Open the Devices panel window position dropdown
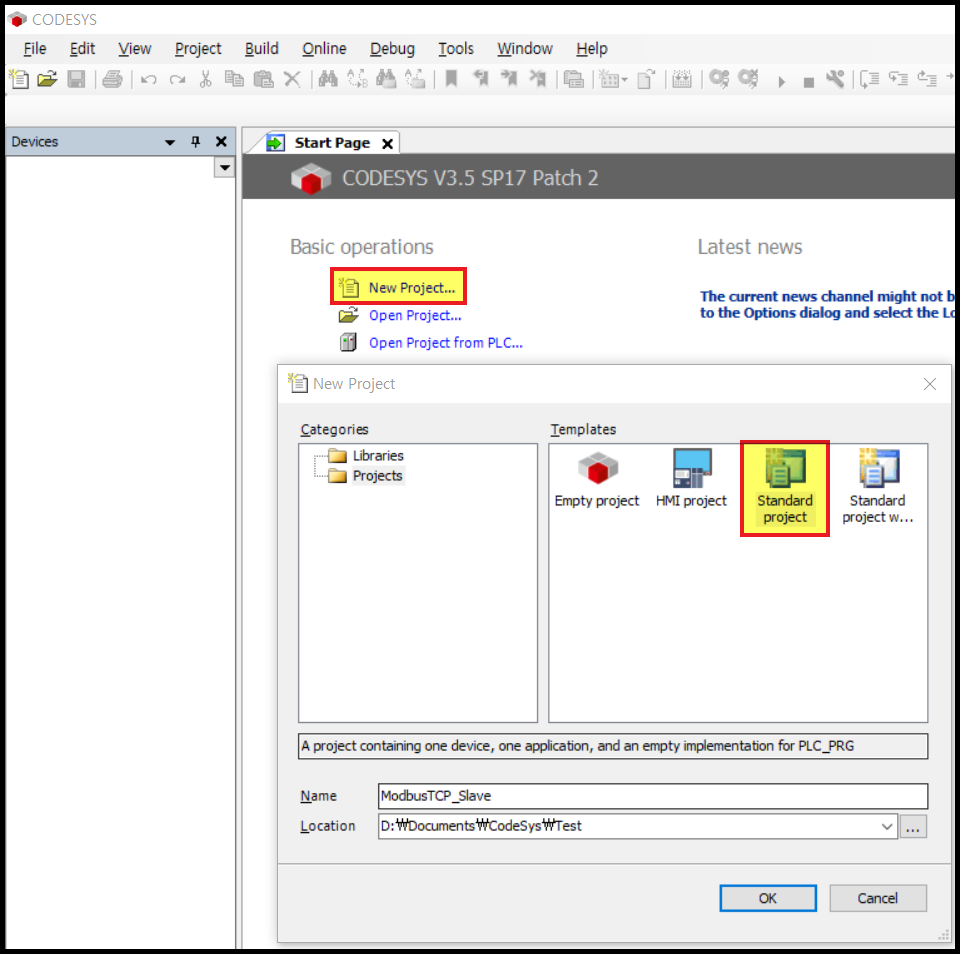Screen dimensions: 960x954 pyautogui.click(x=170, y=142)
